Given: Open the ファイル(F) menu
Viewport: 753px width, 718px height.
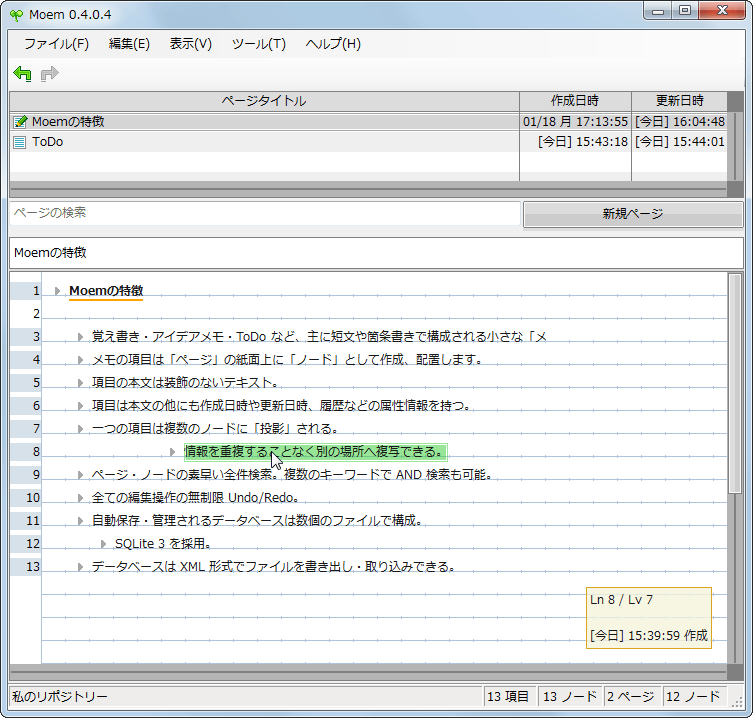Looking at the screenshot, I should point(57,44).
